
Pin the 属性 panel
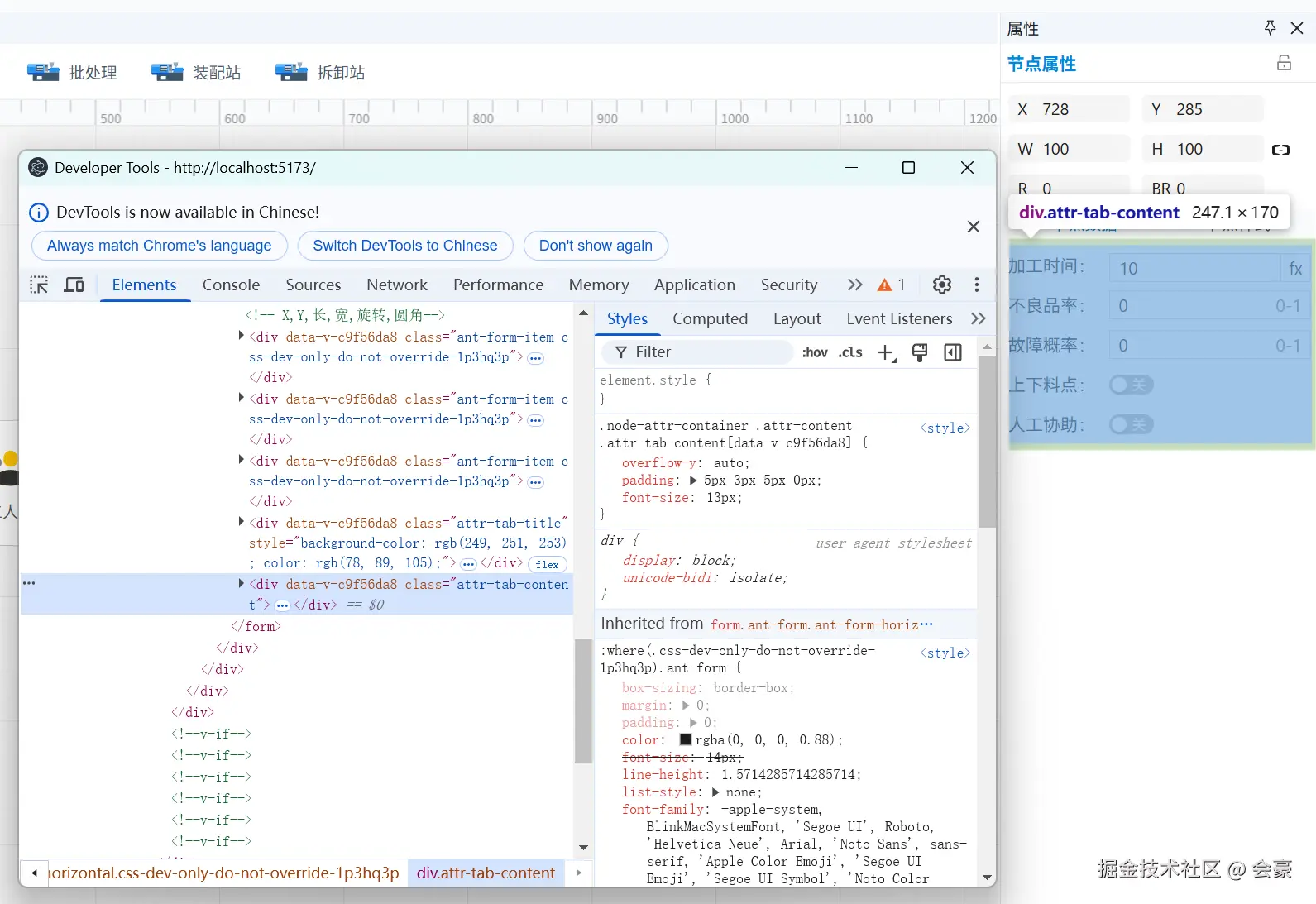tap(1270, 28)
